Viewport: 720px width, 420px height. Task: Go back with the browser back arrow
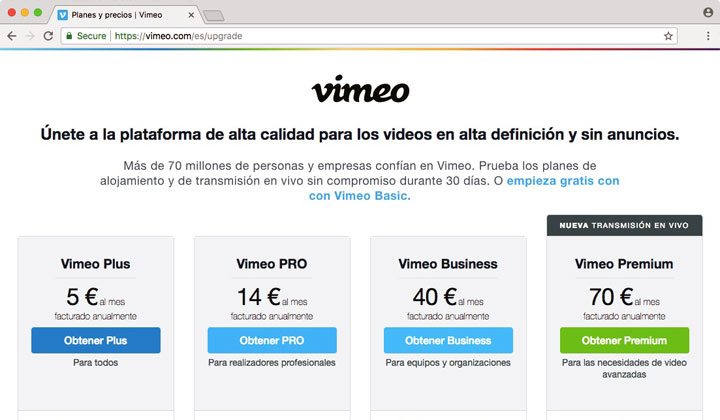[x=11, y=36]
